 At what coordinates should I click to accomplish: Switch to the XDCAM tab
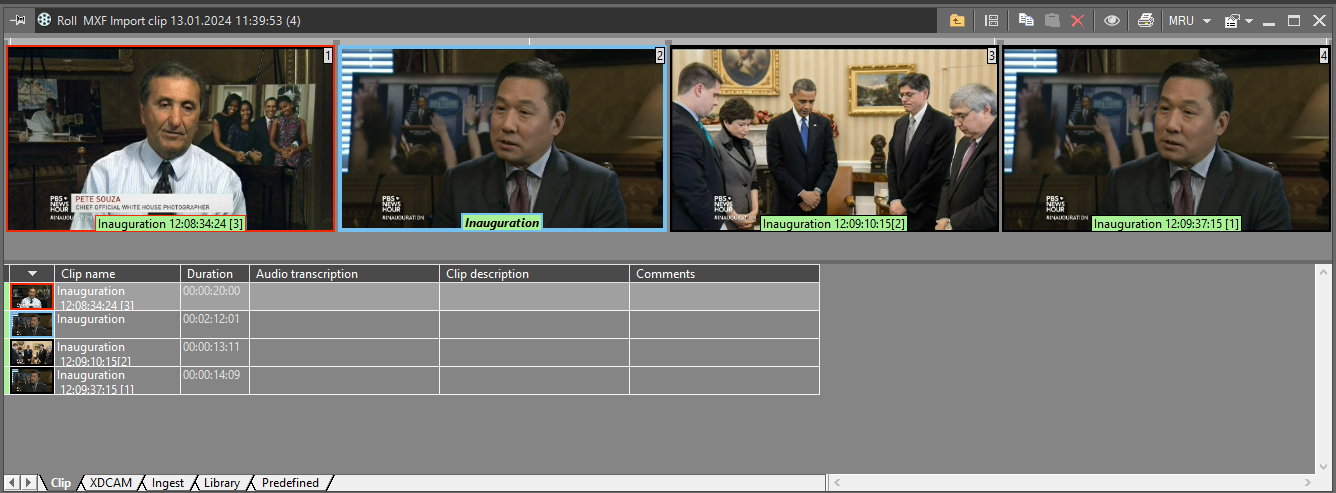[110, 483]
